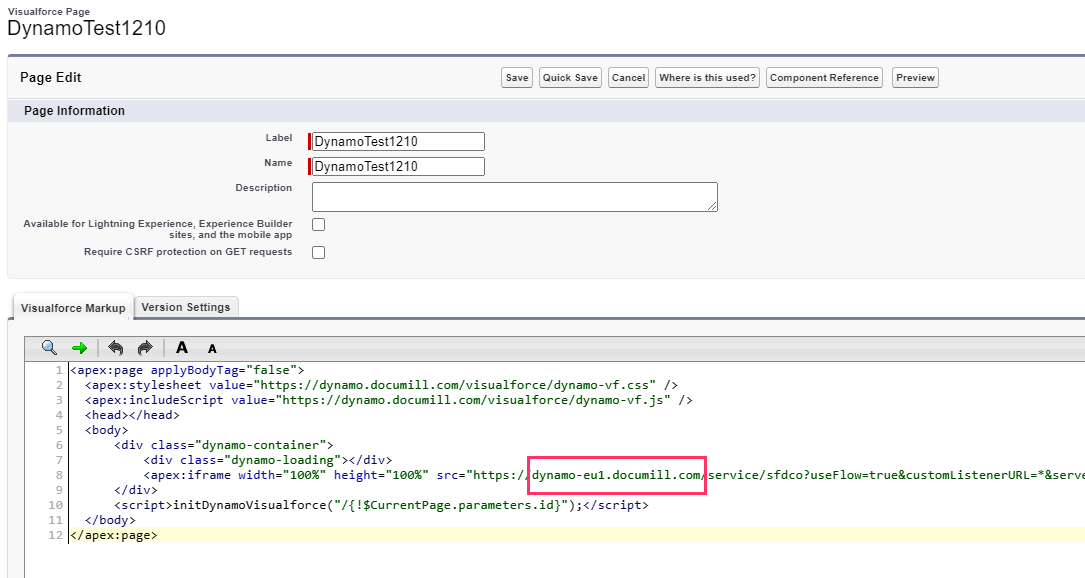Viewport: 1085px width, 578px height.
Task: Preview the Visualforce page
Action: pos(915,78)
